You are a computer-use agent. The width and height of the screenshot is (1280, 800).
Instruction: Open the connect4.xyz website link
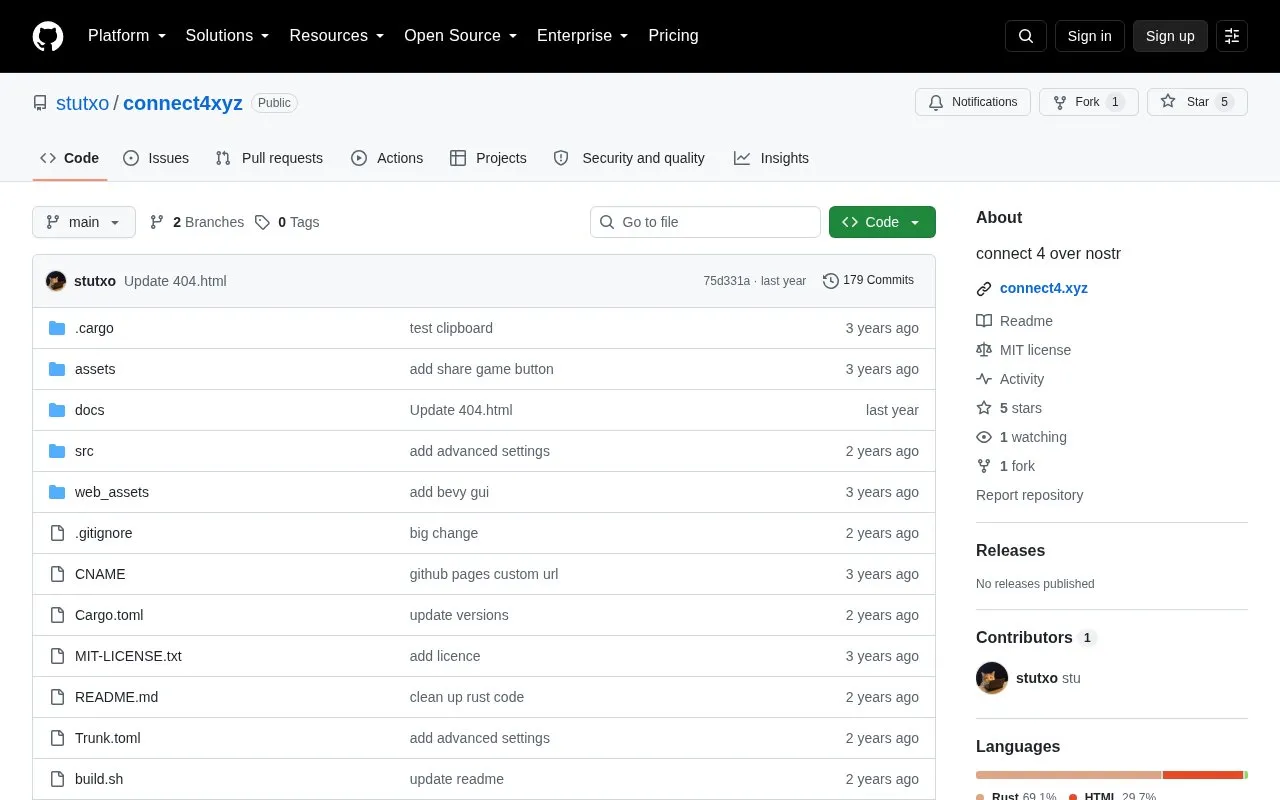click(1044, 288)
